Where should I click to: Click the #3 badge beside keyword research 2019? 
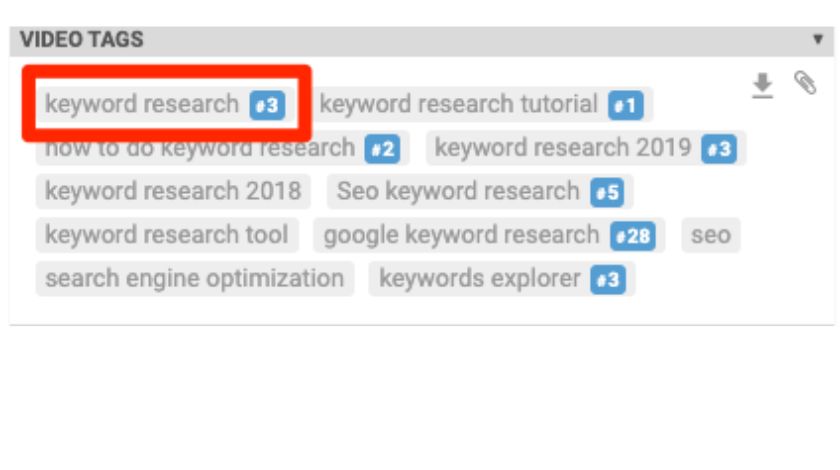click(x=719, y=148)
